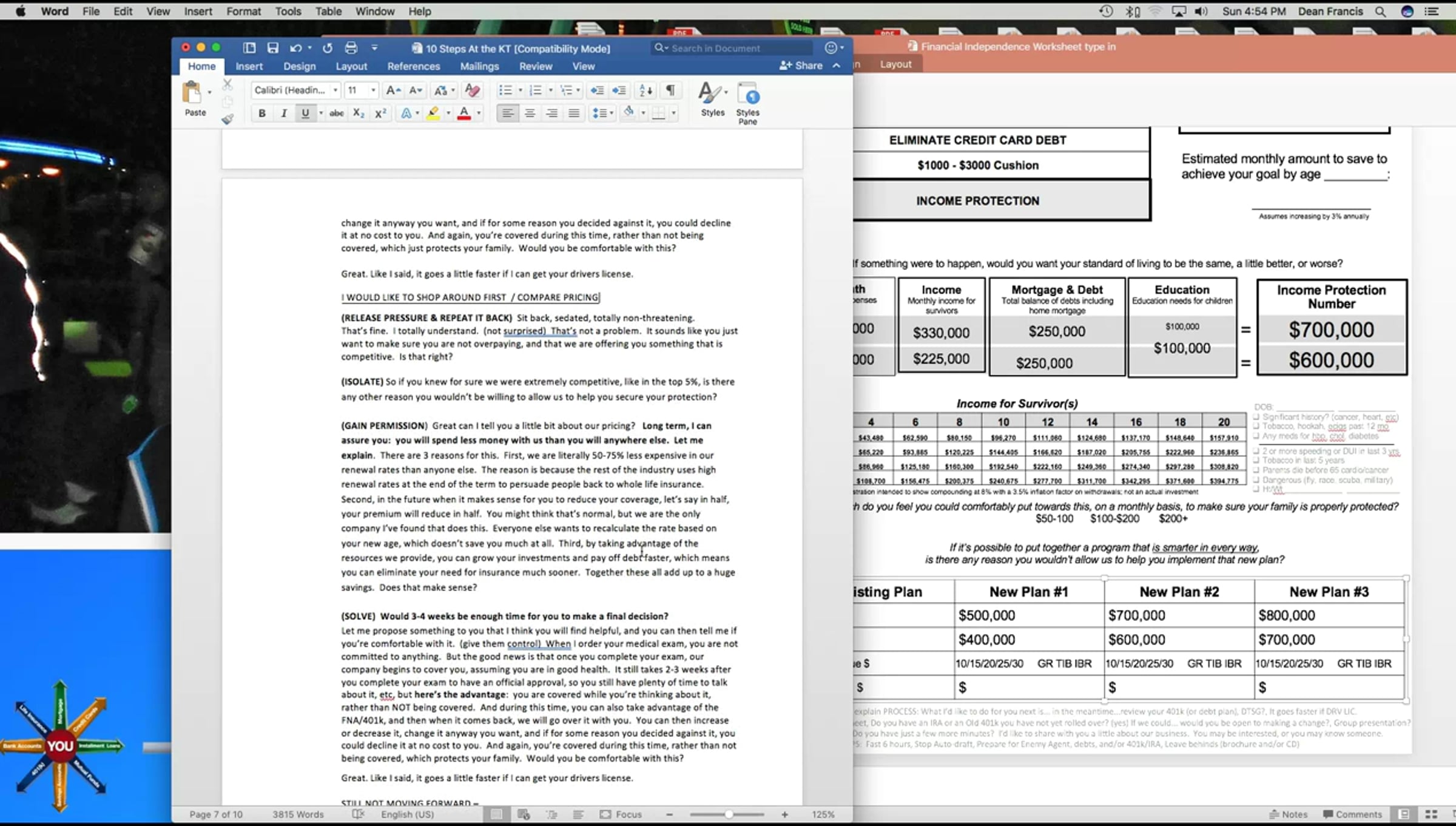1456x826 pixels.
Task: Click the Save document icon
Action: click(x=272, y=48)
